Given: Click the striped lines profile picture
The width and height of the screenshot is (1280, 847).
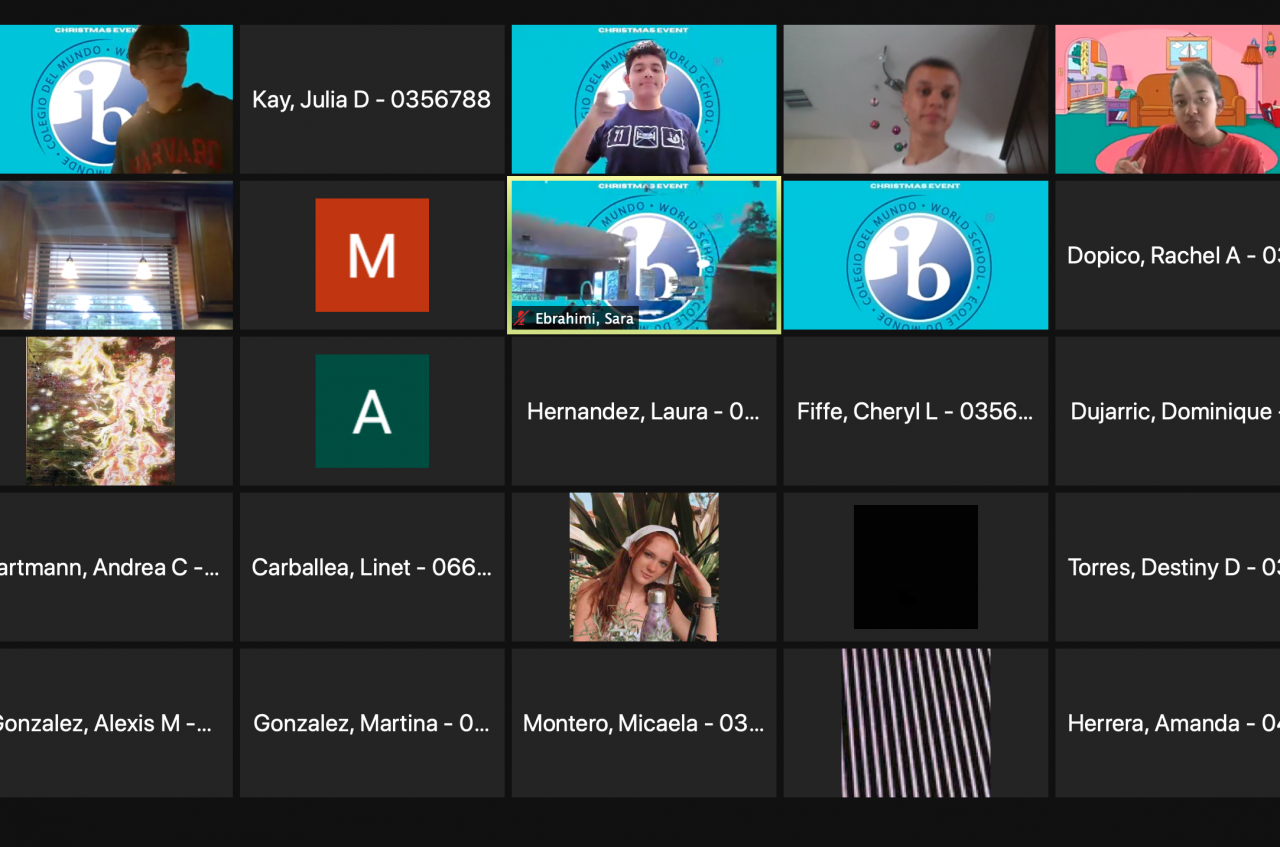Looking at the screenshot, I should [916, 723].
